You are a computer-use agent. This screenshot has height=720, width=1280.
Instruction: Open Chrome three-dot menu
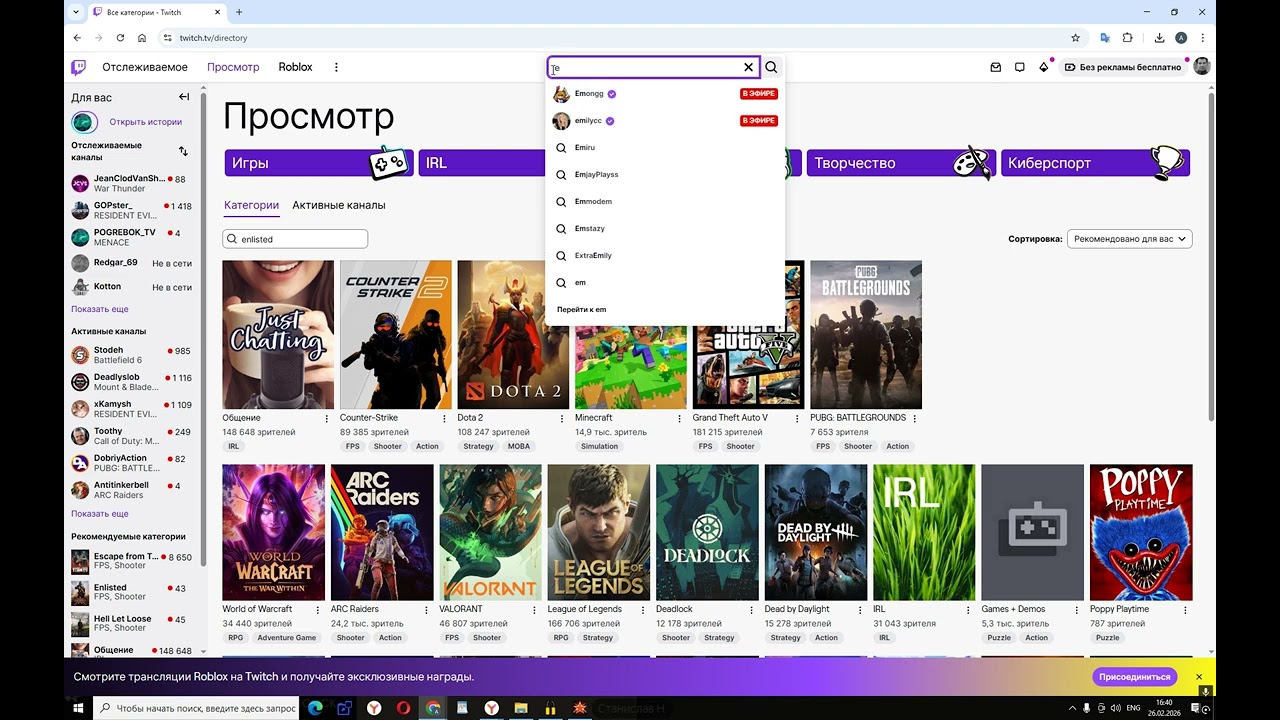[1204, 38]
